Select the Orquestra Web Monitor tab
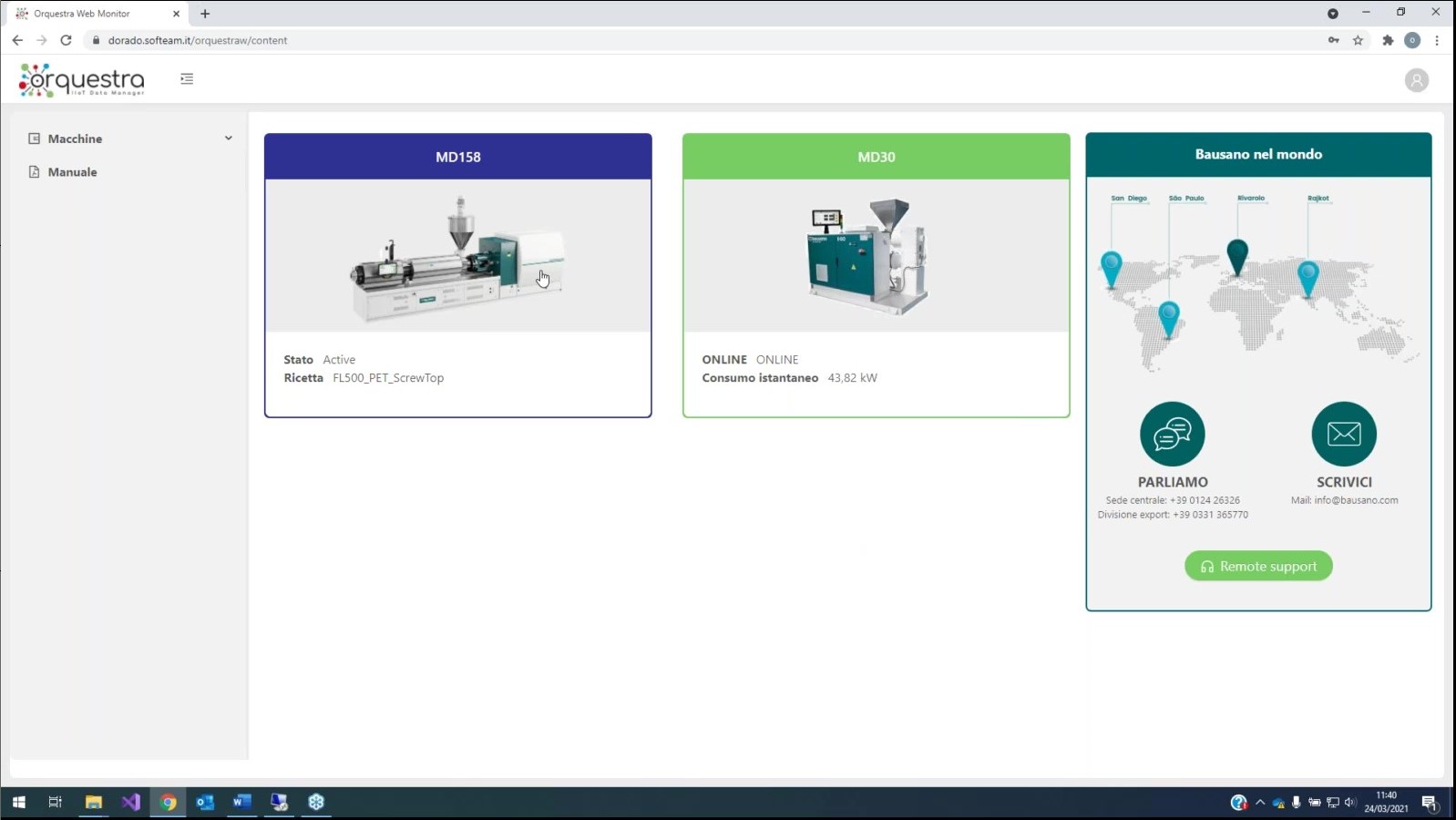Screen dimensions: 1456x820 (x=96, y=14)
